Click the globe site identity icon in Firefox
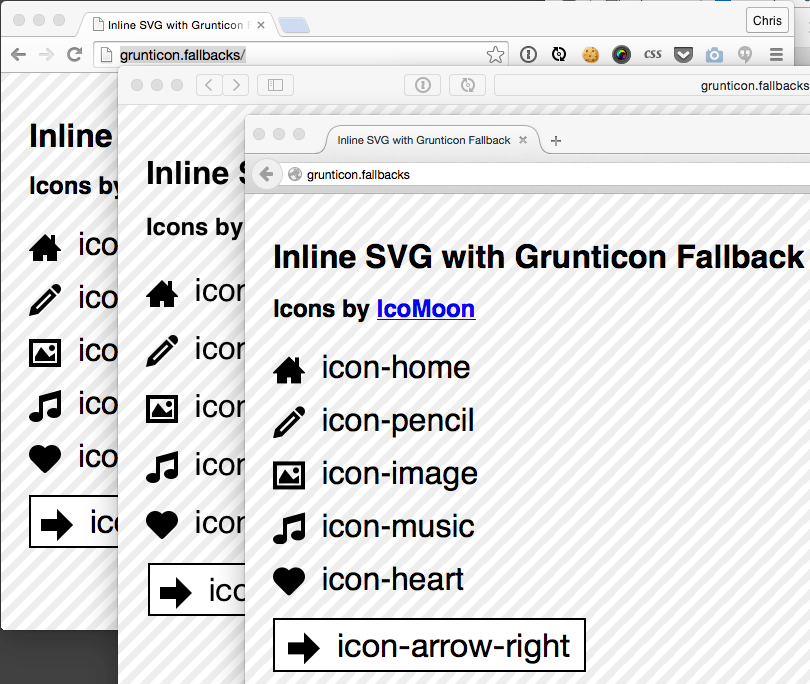 pos(295,175)
